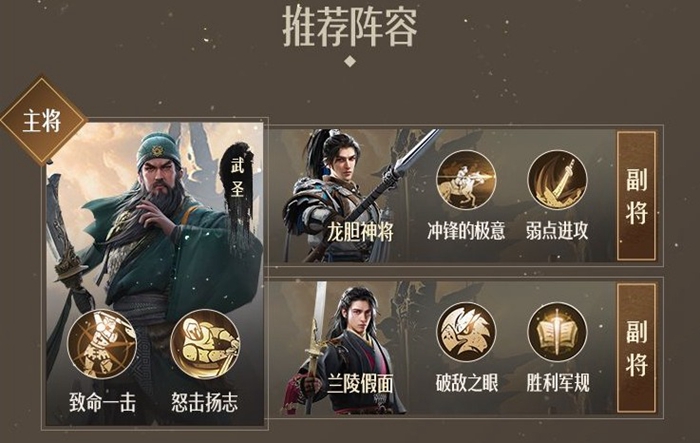This screenshot has width=700, height=443.
Task: Click the 主将 diamond badge
Action: click(43, 121)
